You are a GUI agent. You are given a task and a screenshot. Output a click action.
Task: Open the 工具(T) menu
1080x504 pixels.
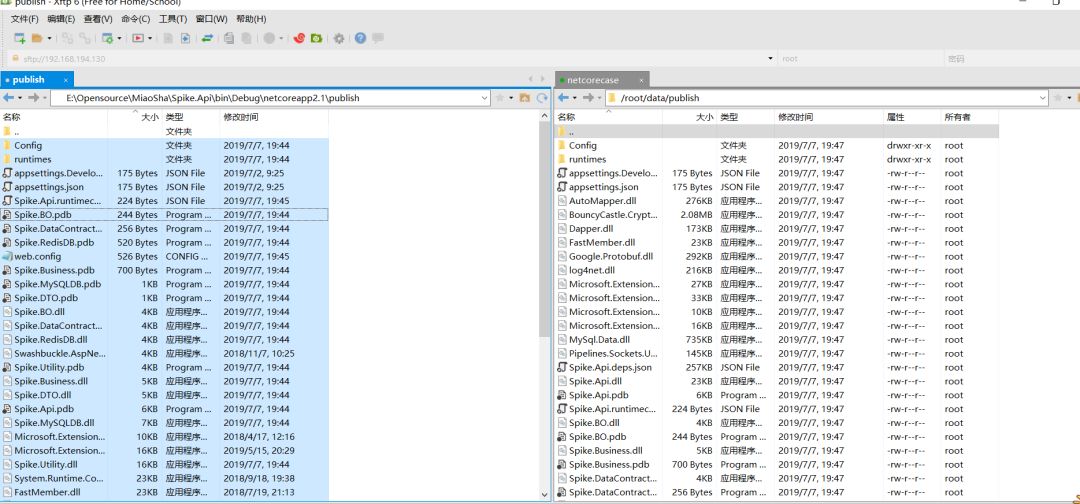173,19
